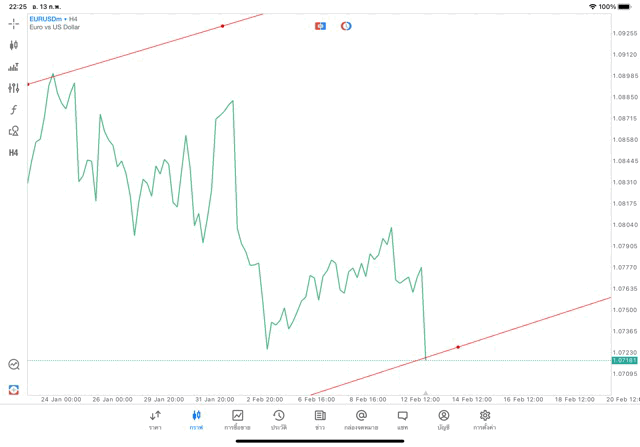Tap the red-blue icon in bottom-left corner
640x447 pixels.
click(x=14, y=389)
